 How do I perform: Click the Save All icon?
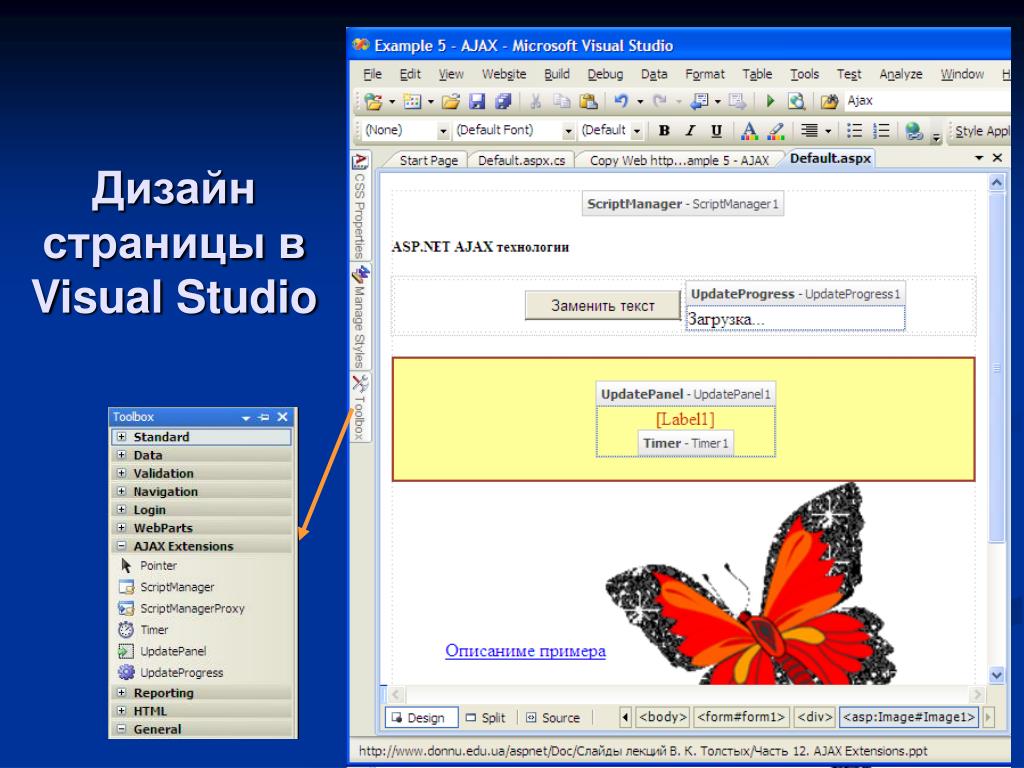pos(503,101)
